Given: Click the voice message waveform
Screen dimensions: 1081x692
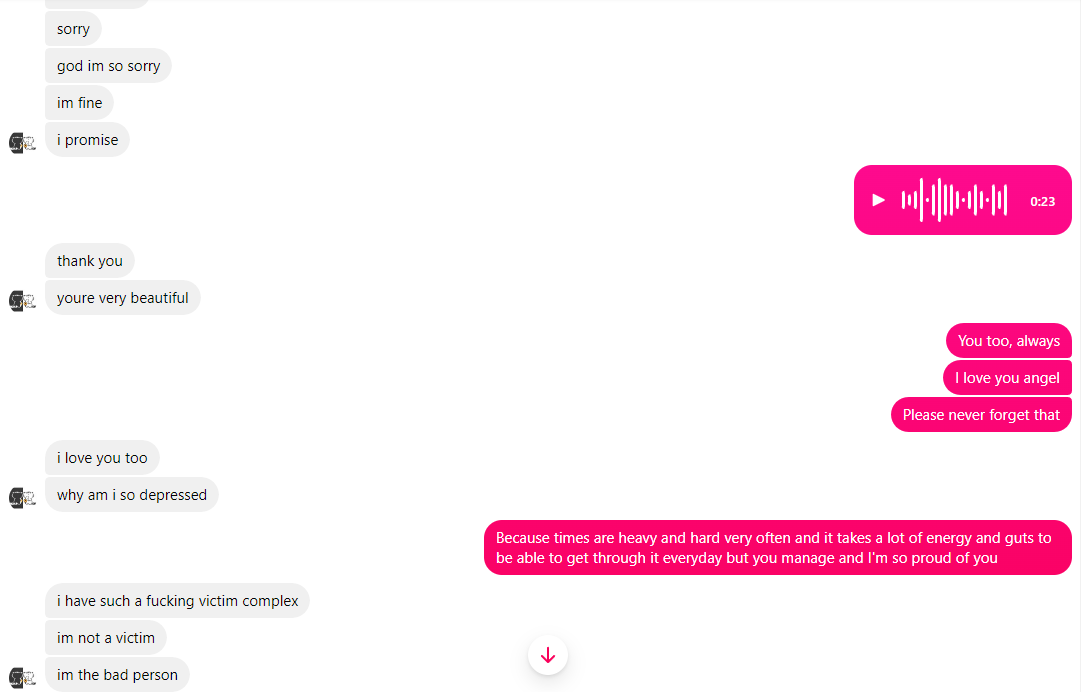Looking at the screenshot, I should coord(955,201).
